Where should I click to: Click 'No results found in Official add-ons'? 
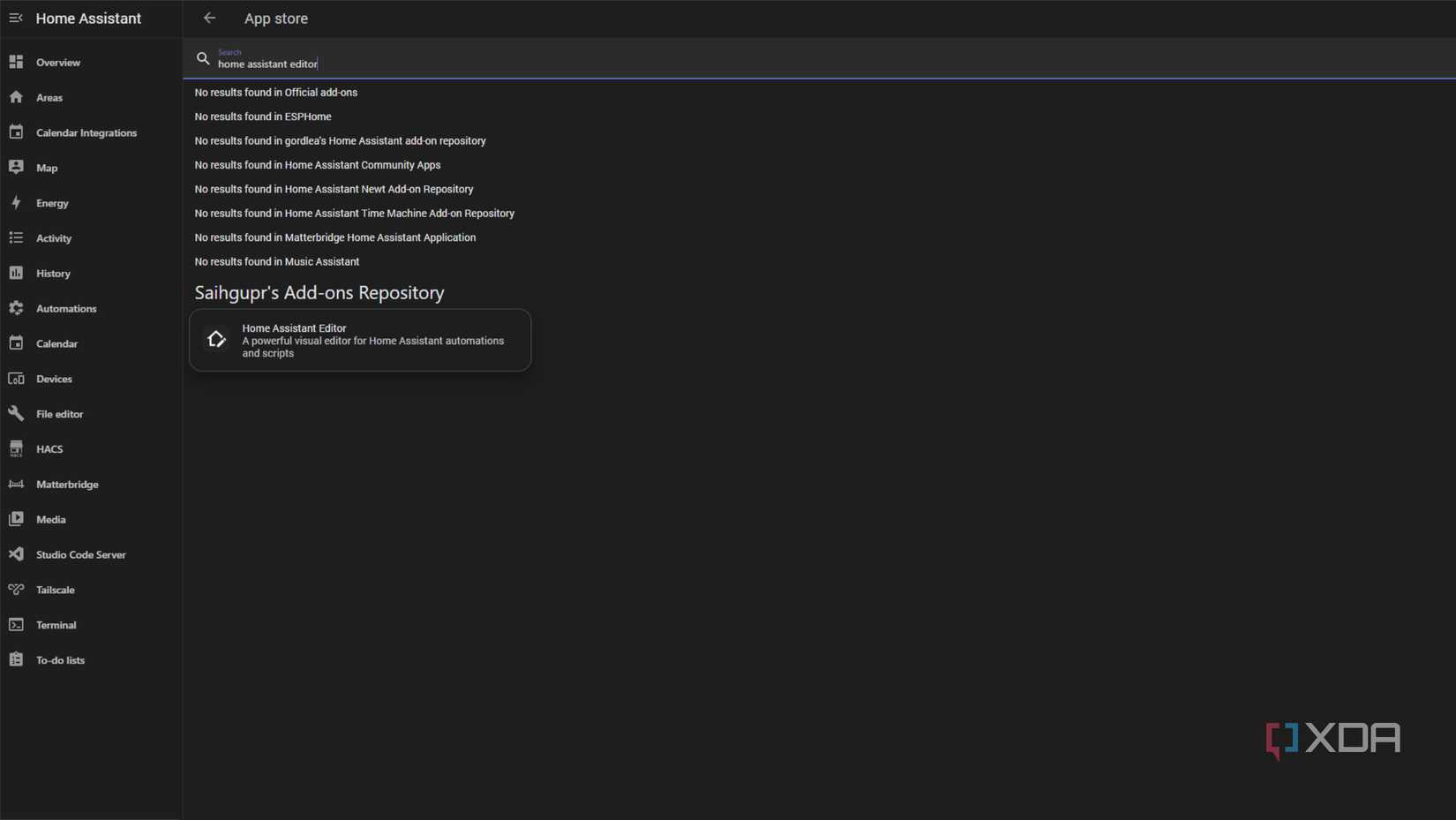tap(276, 92)
